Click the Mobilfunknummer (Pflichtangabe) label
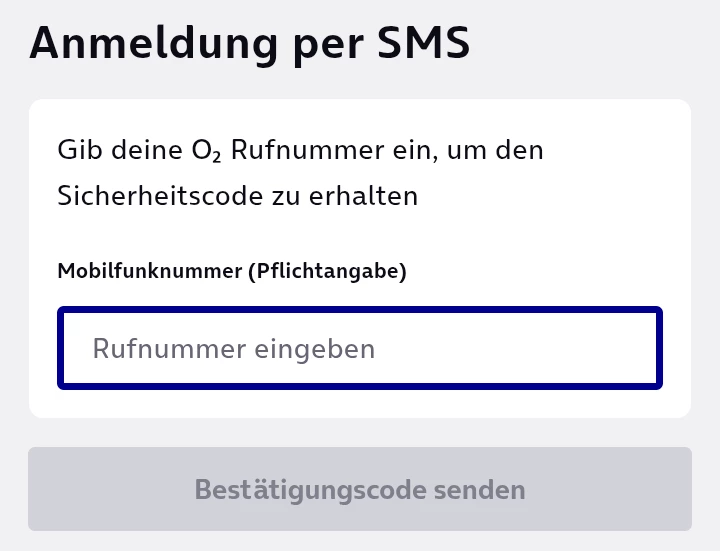The height and width of the screenshot is (551, 720). (232, 271)
